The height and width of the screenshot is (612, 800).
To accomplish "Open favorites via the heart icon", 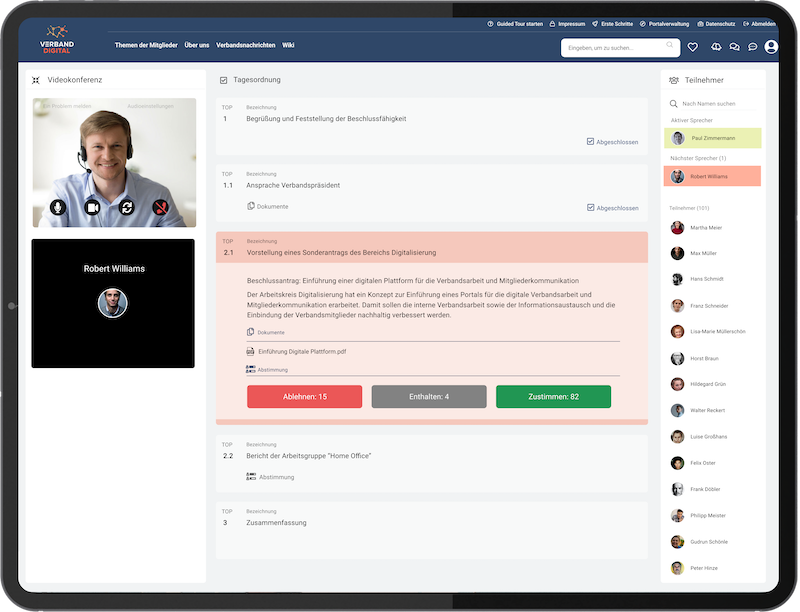I will (x=692, y=47).
